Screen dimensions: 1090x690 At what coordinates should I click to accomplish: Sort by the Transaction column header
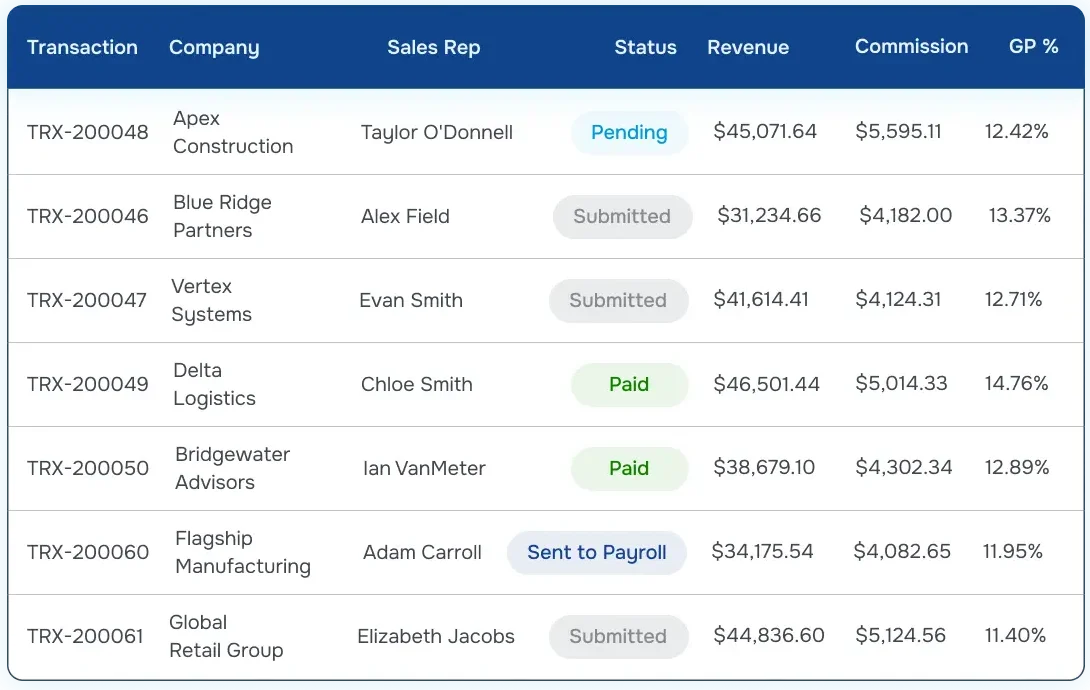[x=82, y=47]
